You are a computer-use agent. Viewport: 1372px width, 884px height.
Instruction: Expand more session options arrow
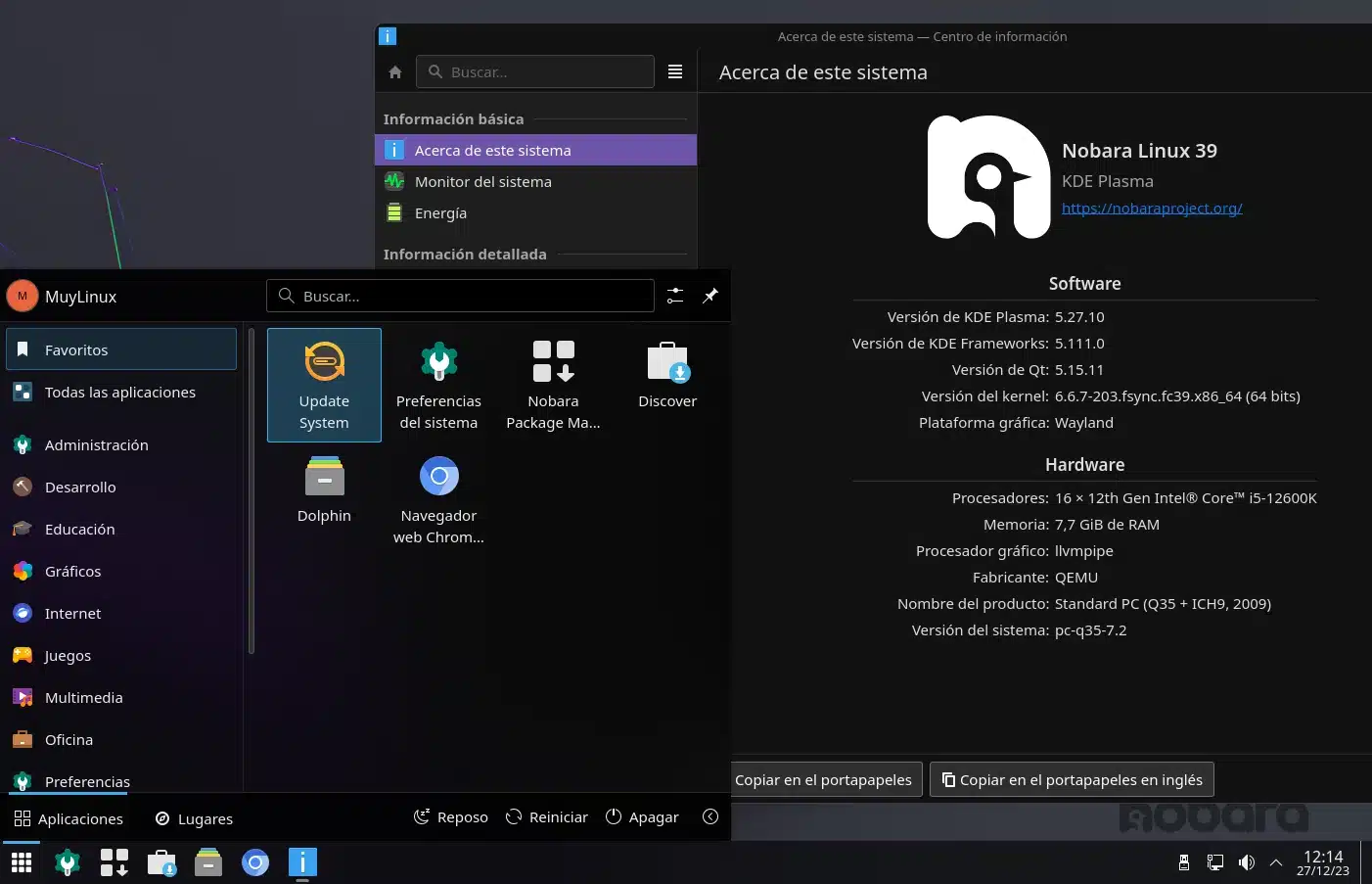(710, 816)
